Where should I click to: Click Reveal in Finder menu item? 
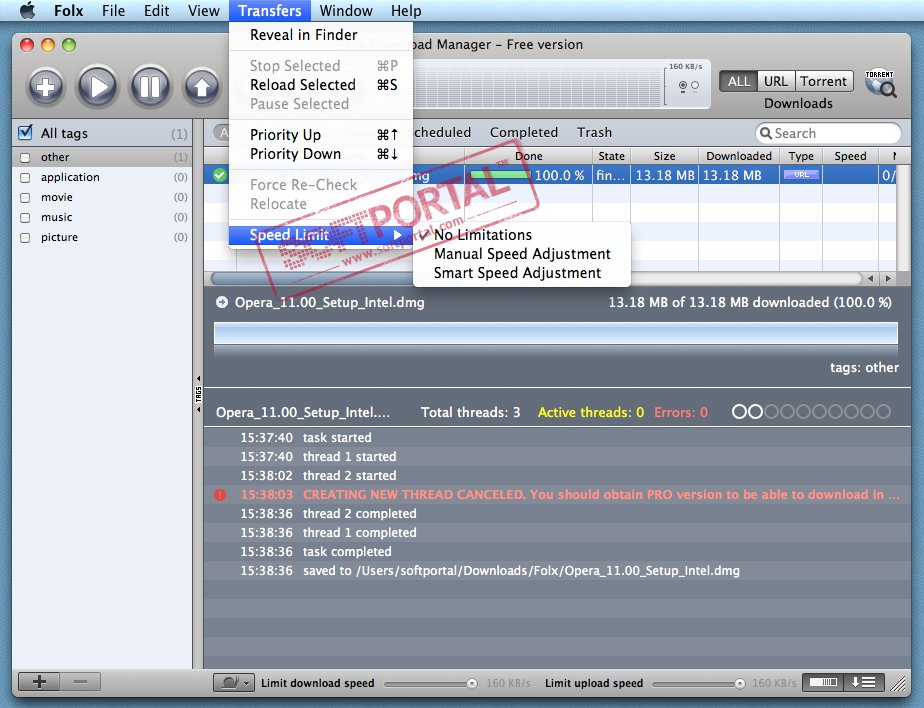coord(321,35)
